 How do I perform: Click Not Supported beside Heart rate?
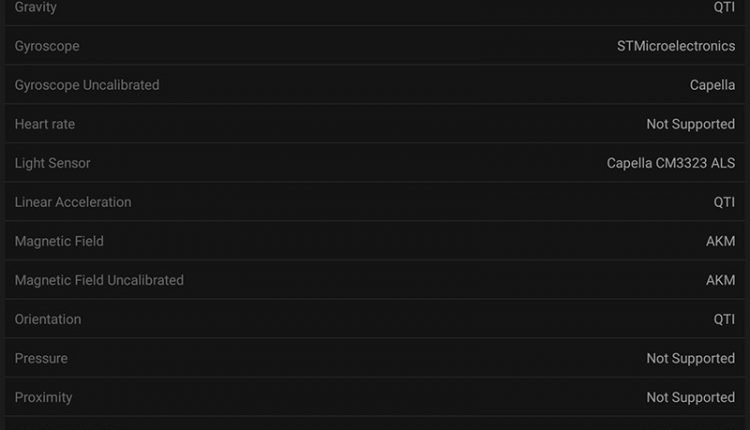[690, 124]
